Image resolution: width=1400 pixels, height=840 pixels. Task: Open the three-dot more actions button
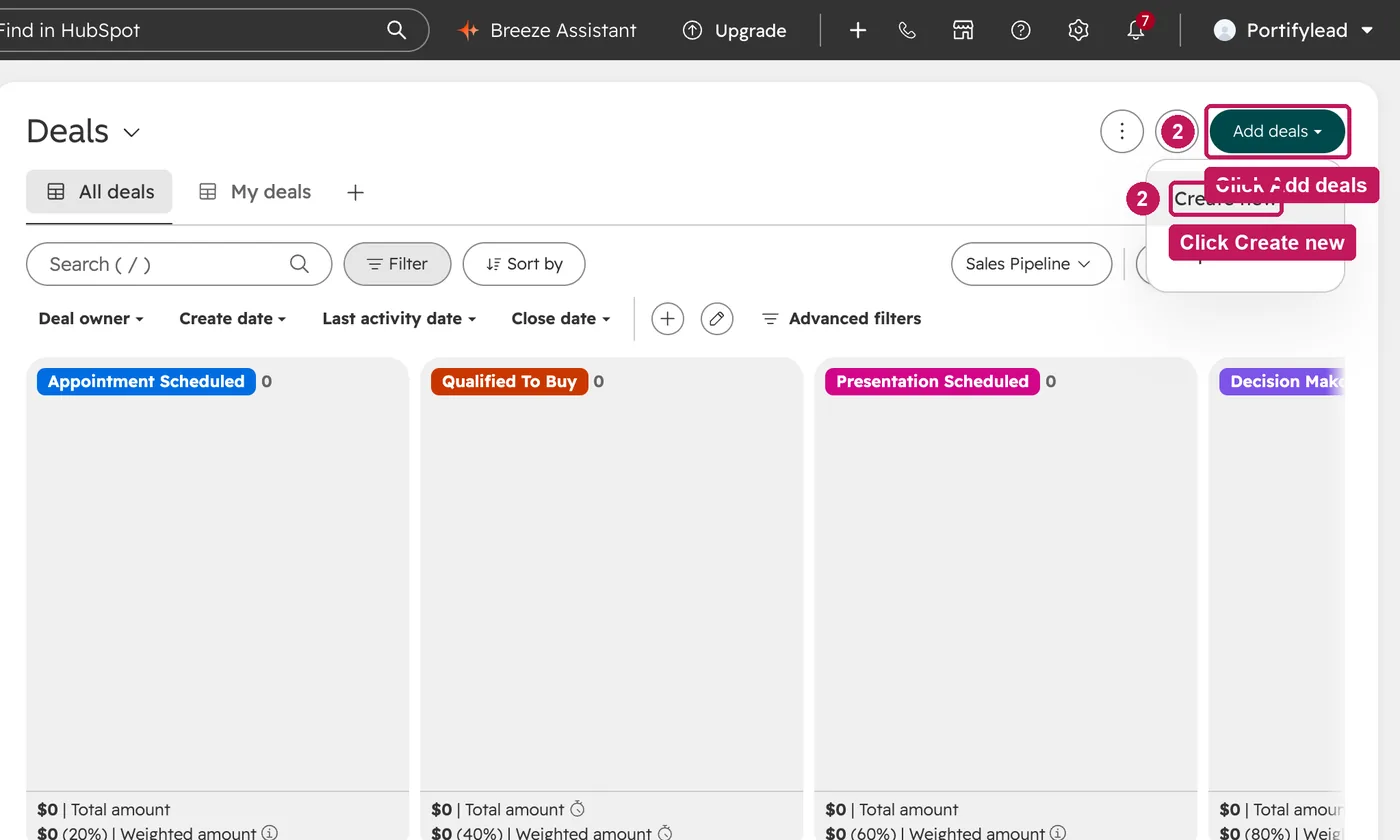tap(1122, 131)
